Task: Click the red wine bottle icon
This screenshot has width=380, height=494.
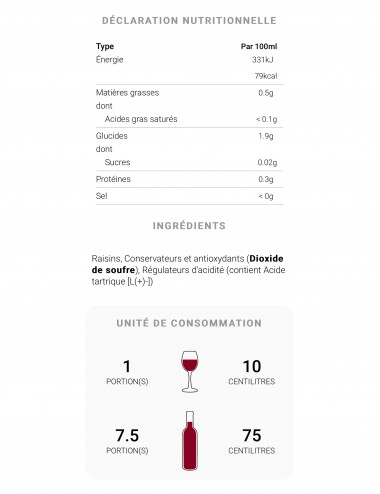Action: tap(190, 441)
